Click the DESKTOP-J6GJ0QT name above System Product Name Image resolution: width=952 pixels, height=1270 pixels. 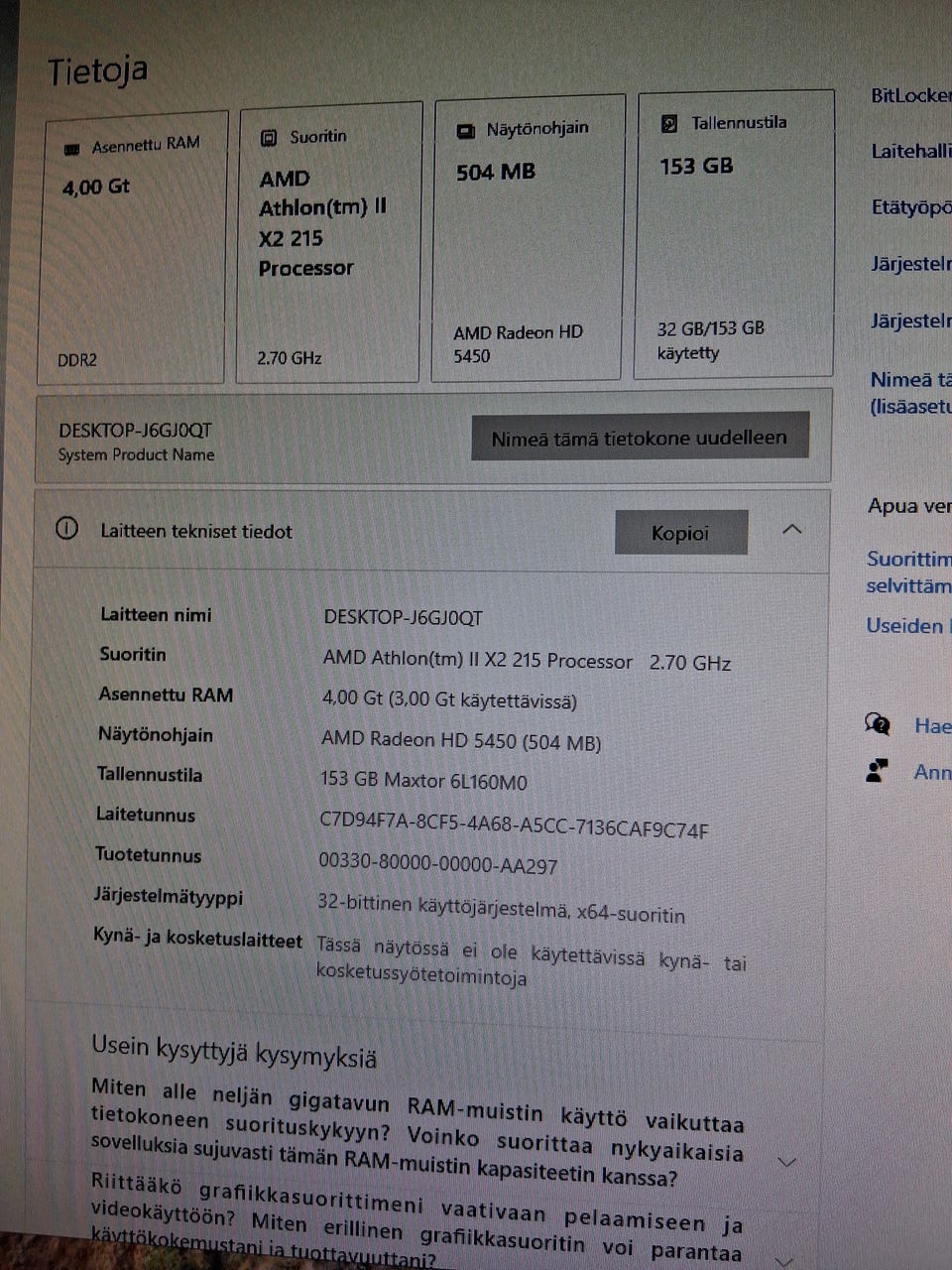135,431
